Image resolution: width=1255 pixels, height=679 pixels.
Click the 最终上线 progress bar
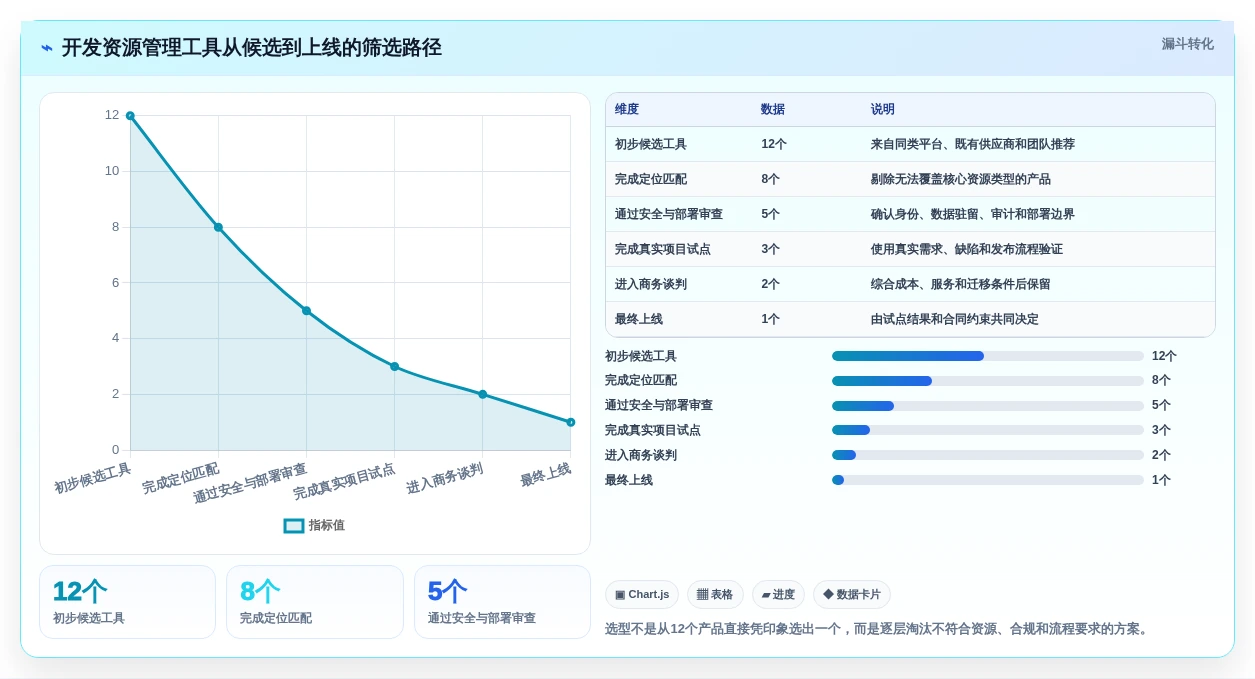click(988, 480)
